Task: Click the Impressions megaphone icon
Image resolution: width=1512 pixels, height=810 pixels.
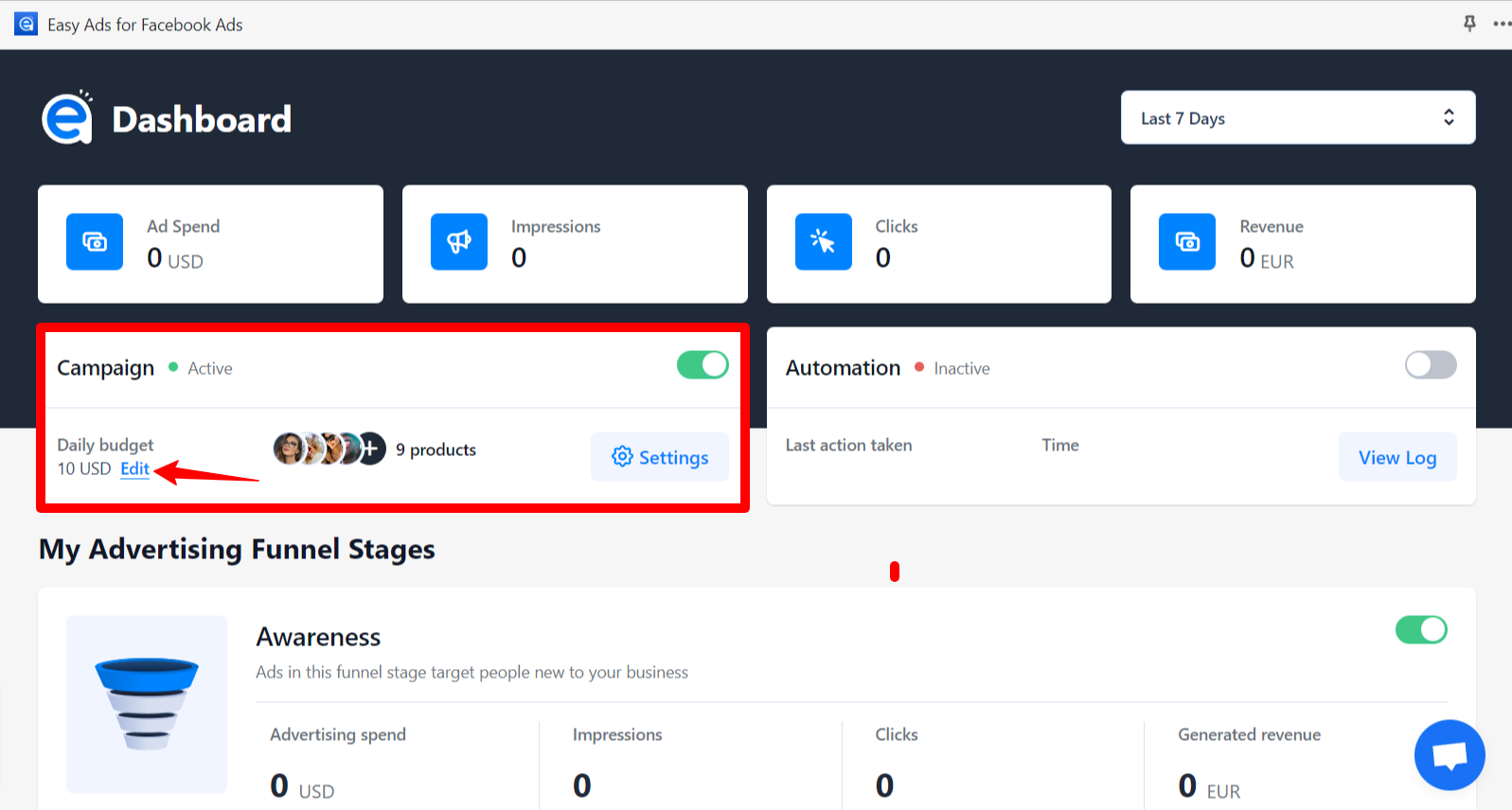Action: [x=459, y=242]
